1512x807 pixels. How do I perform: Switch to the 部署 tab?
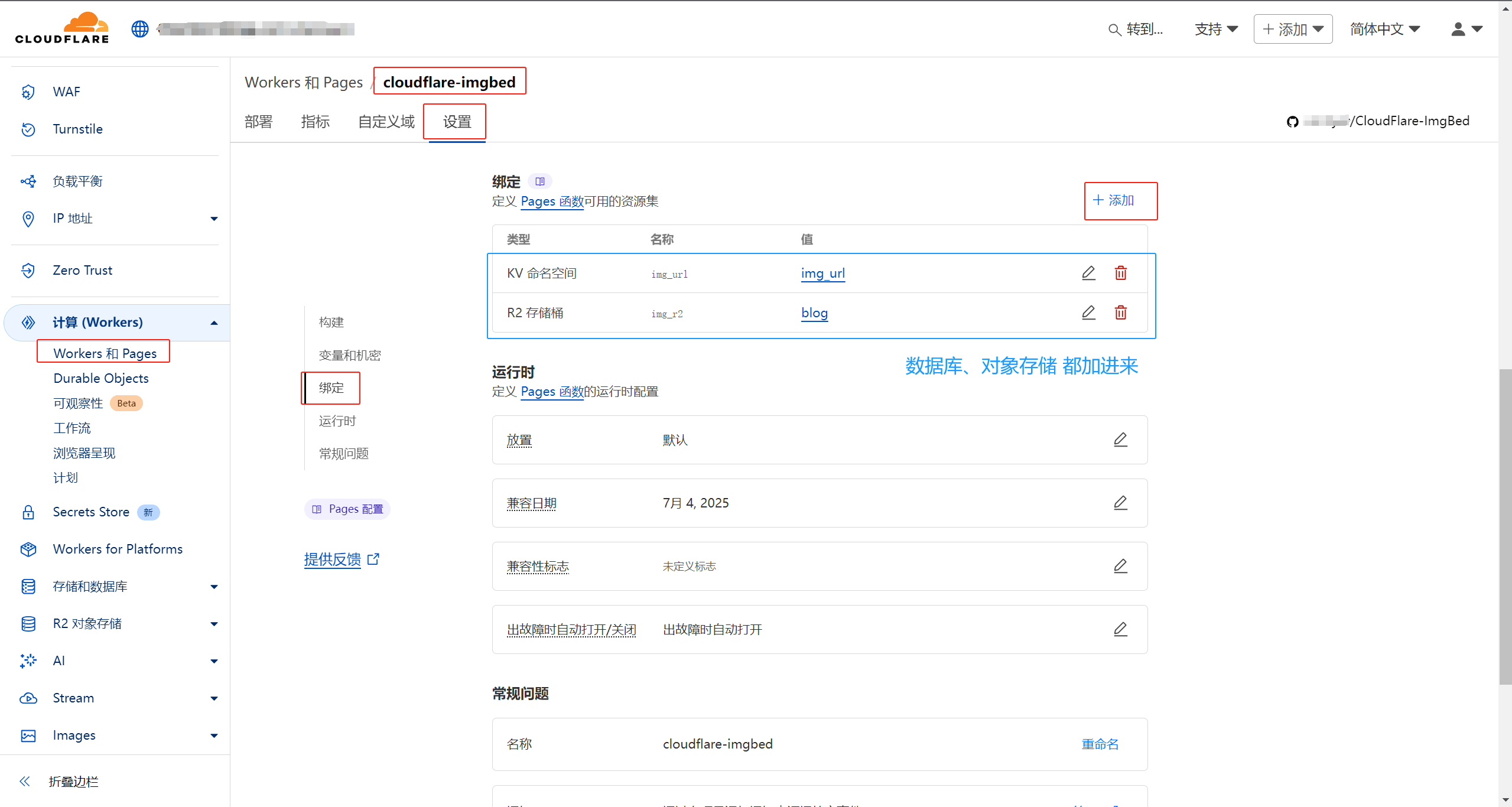[258, 122]
